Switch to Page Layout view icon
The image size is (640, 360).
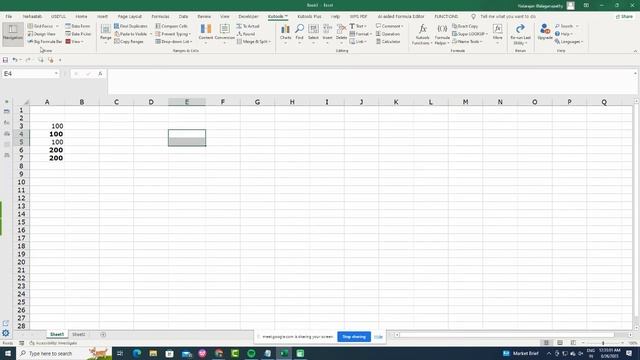point(560,343)
